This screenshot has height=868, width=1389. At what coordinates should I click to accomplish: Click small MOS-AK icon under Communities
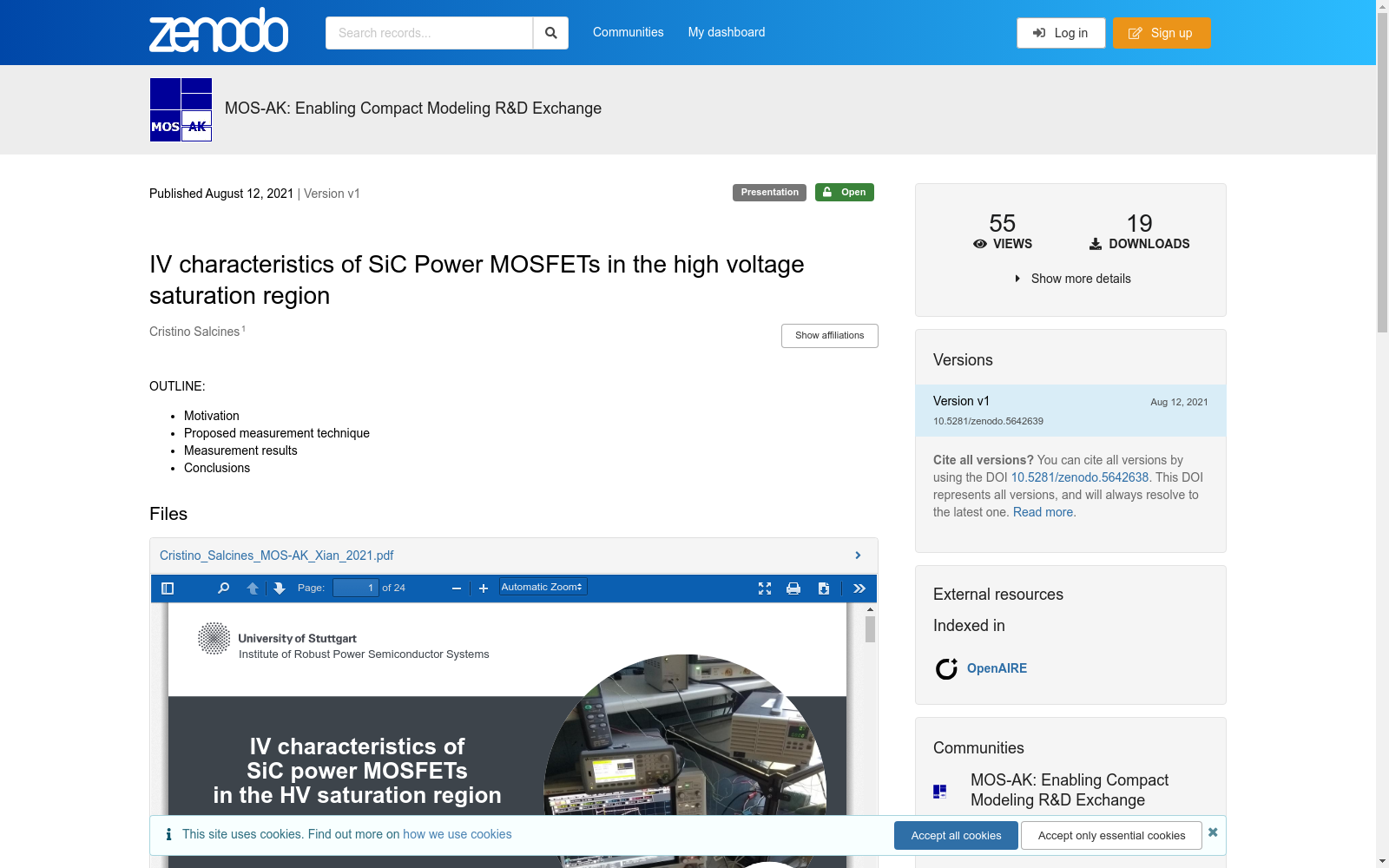click(939, 791)
